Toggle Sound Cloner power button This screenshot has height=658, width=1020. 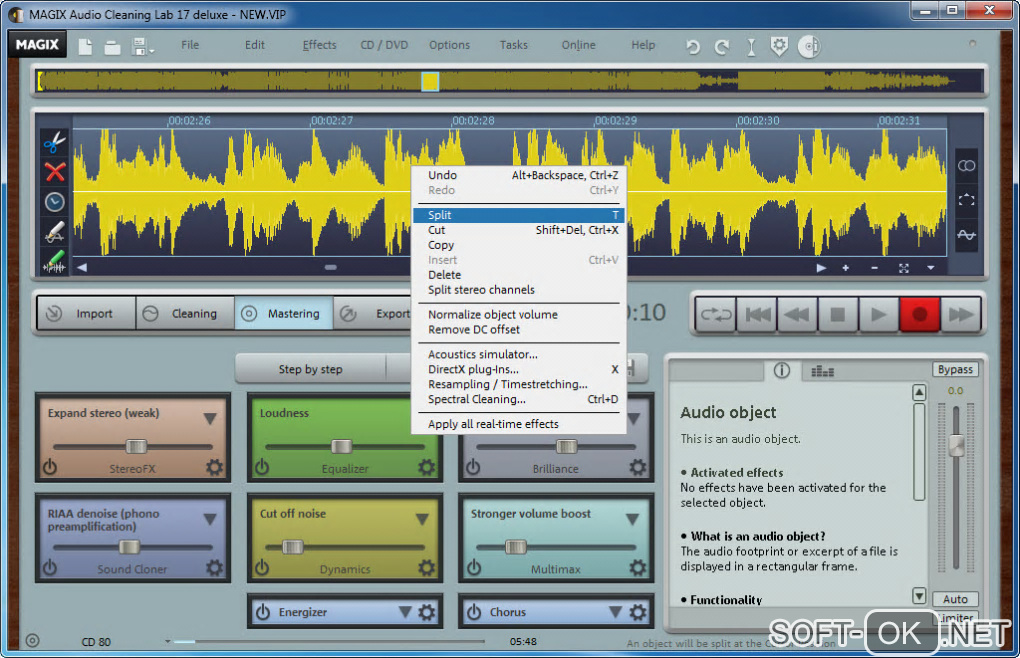(50, 568)
